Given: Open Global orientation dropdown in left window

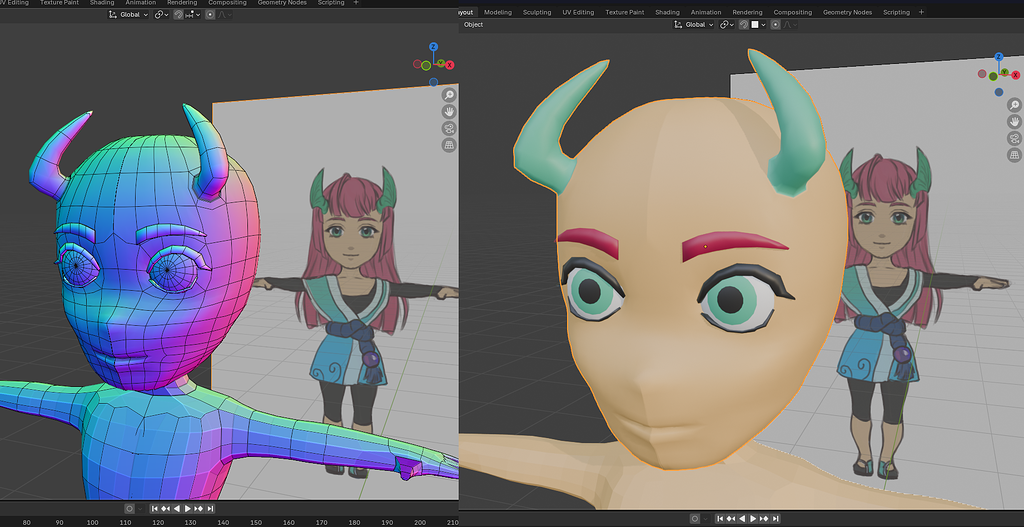Looking at the screenshot, I should [128, 14].
